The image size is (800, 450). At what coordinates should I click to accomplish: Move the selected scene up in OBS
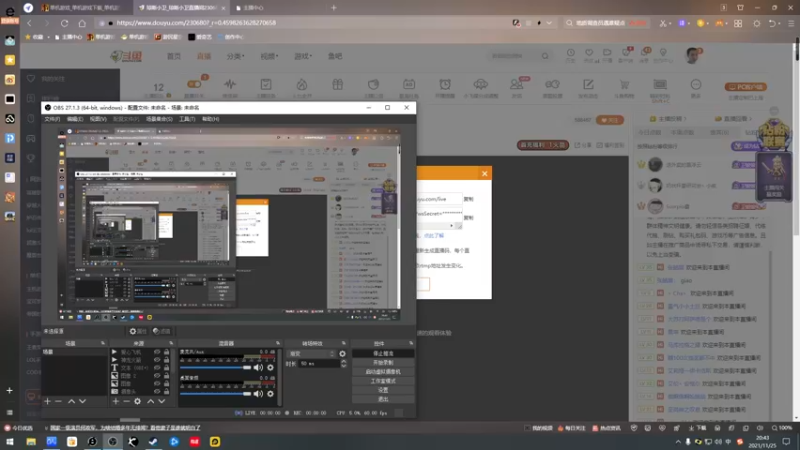[x=71, y=402]
